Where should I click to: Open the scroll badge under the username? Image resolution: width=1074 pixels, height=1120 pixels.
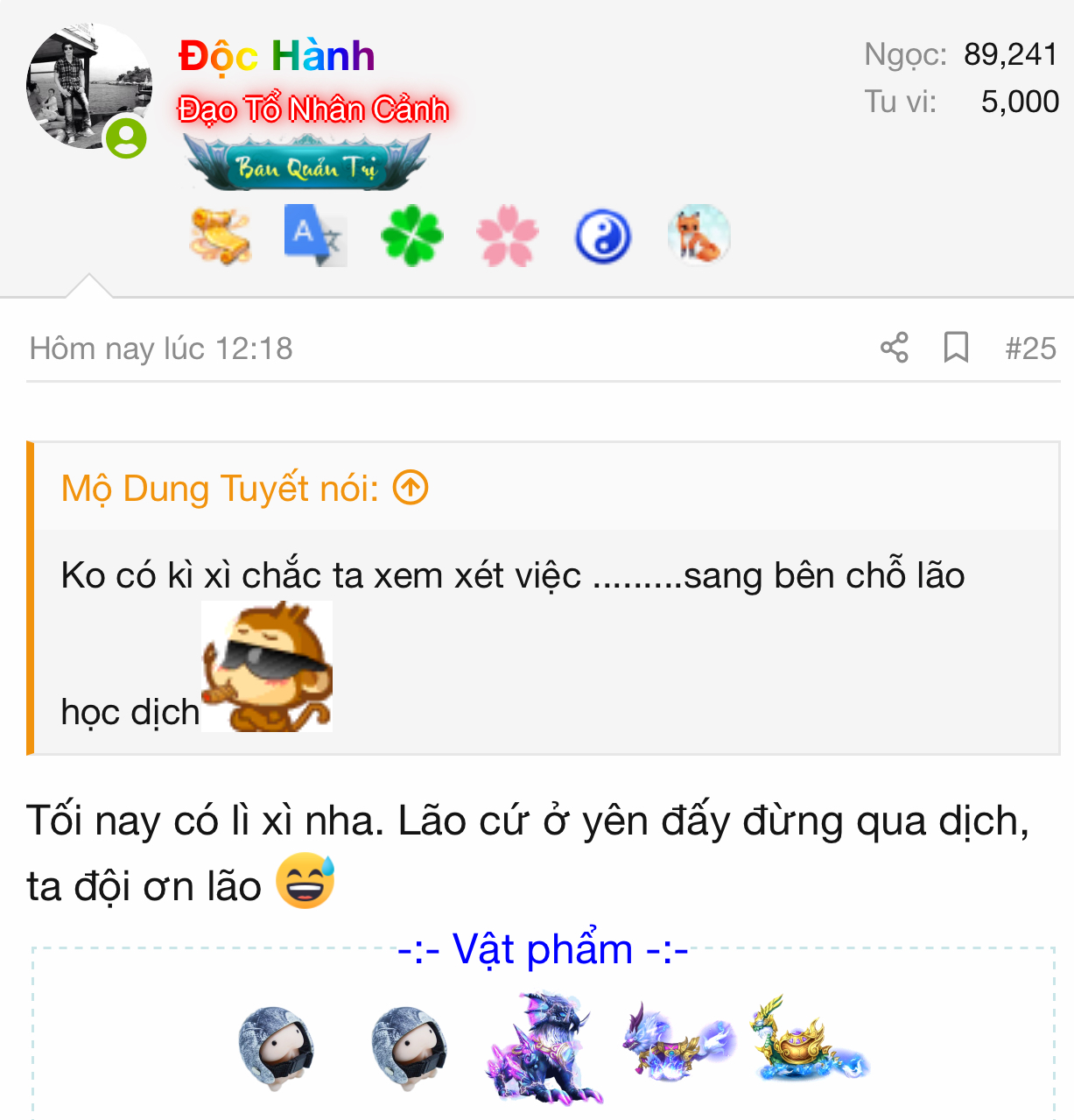[x=220, y=236]
